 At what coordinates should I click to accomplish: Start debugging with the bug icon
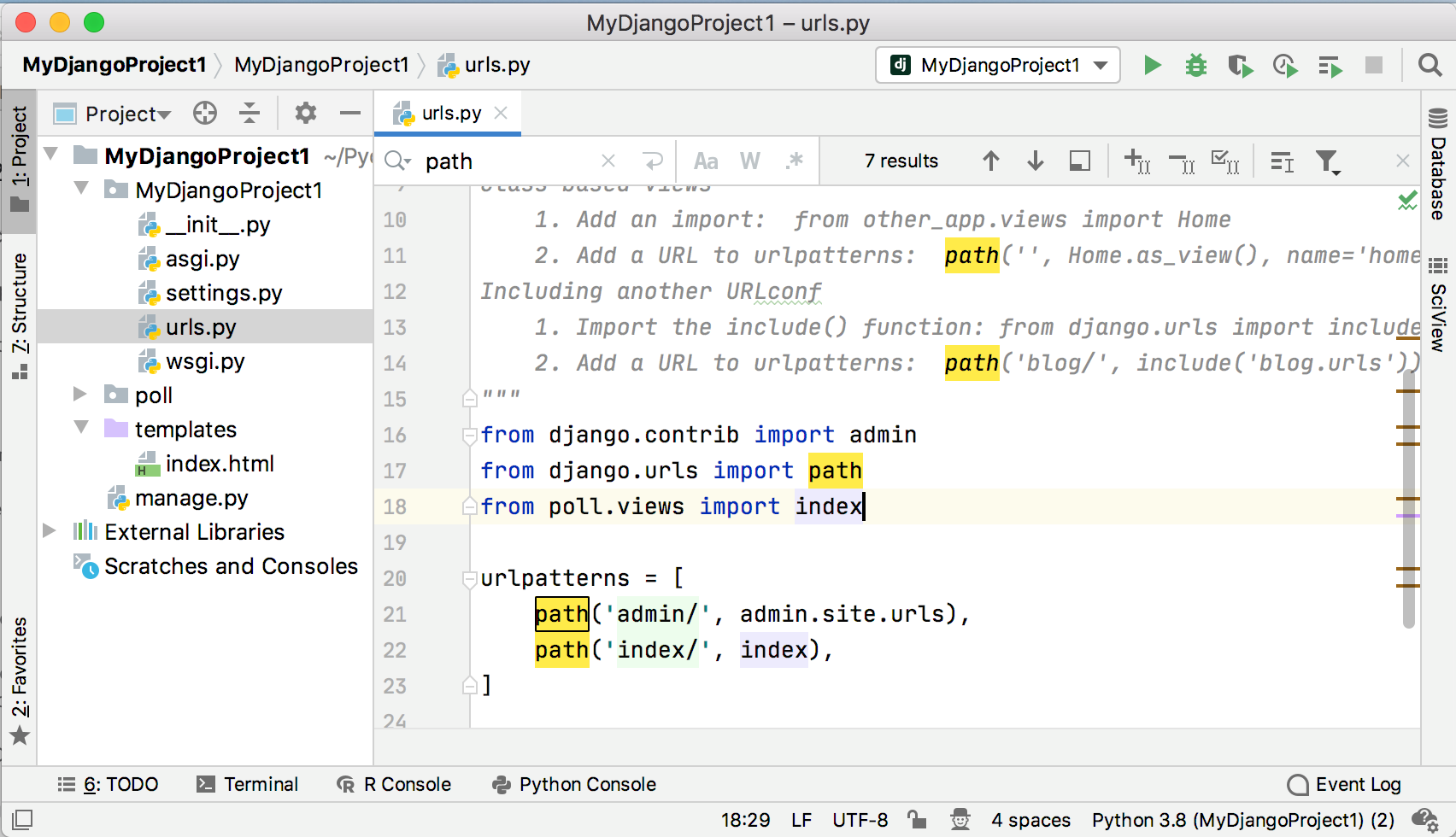pyautogui.click(x=1196, y=65)
